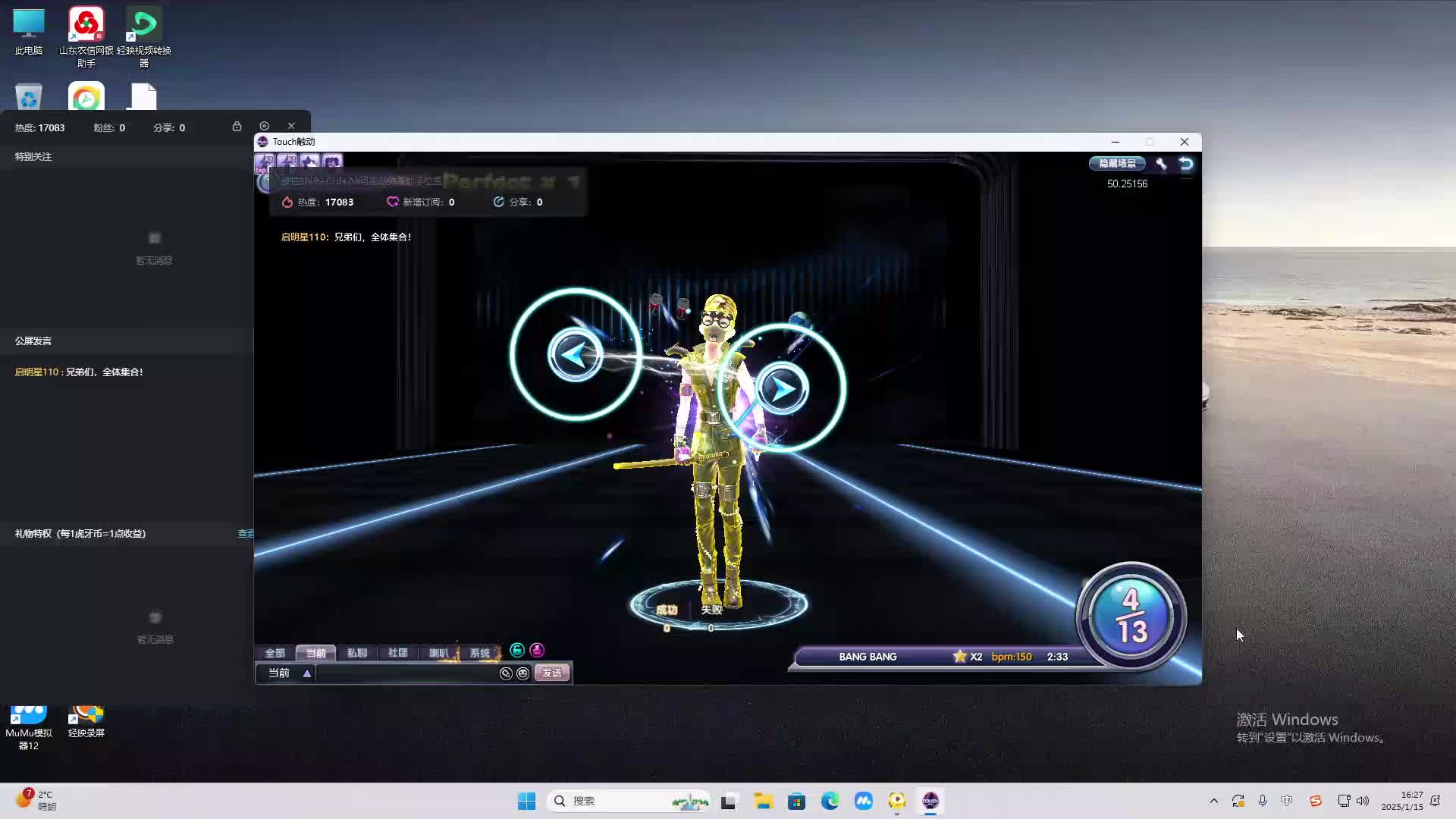The image size is (1456, 819).
Task: Click into the chat message input field
Action: tap(406, 673)
